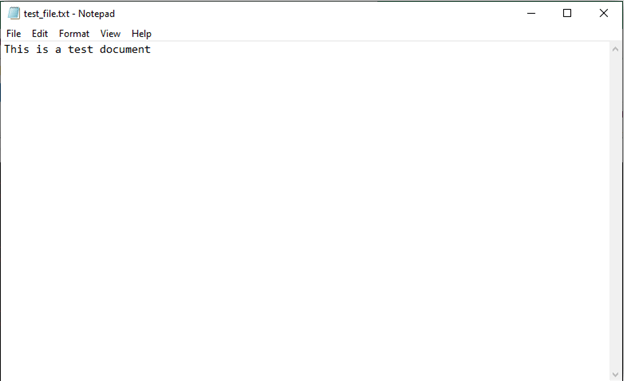Open the Edit menu

point(40,34)
